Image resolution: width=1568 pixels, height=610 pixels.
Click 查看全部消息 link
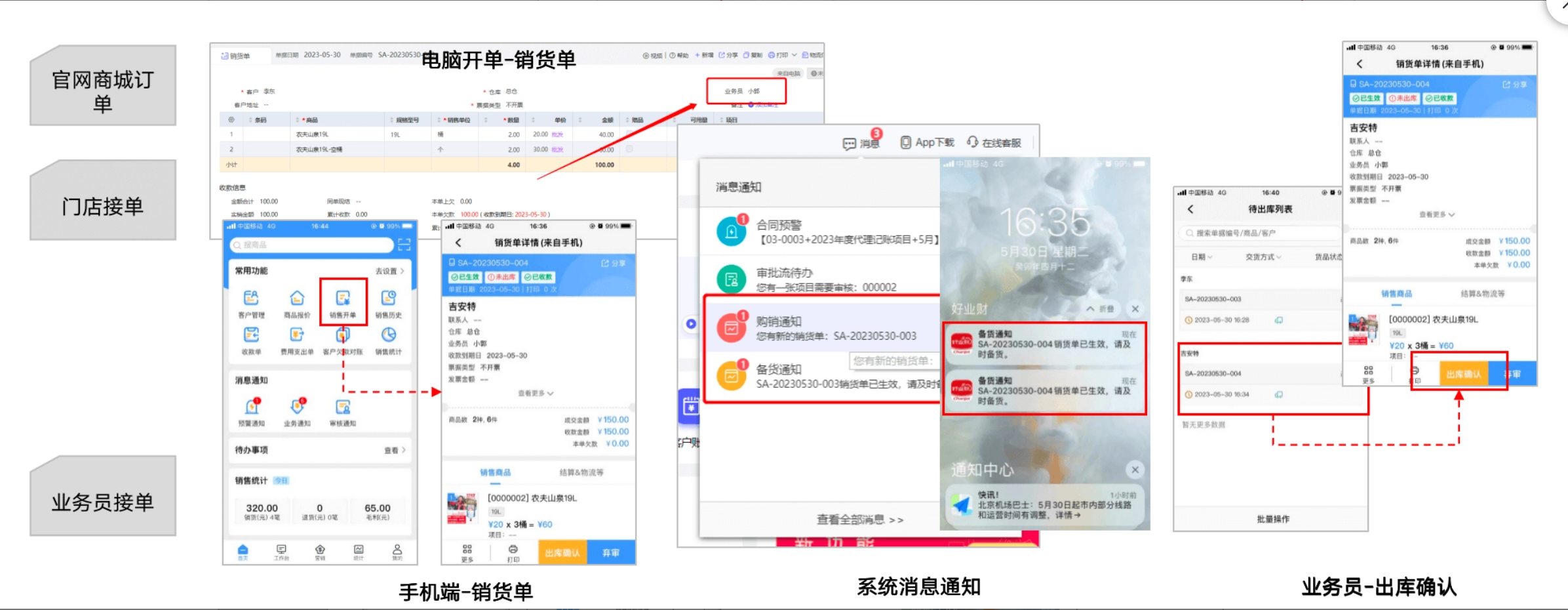click(x=859, y=519)
